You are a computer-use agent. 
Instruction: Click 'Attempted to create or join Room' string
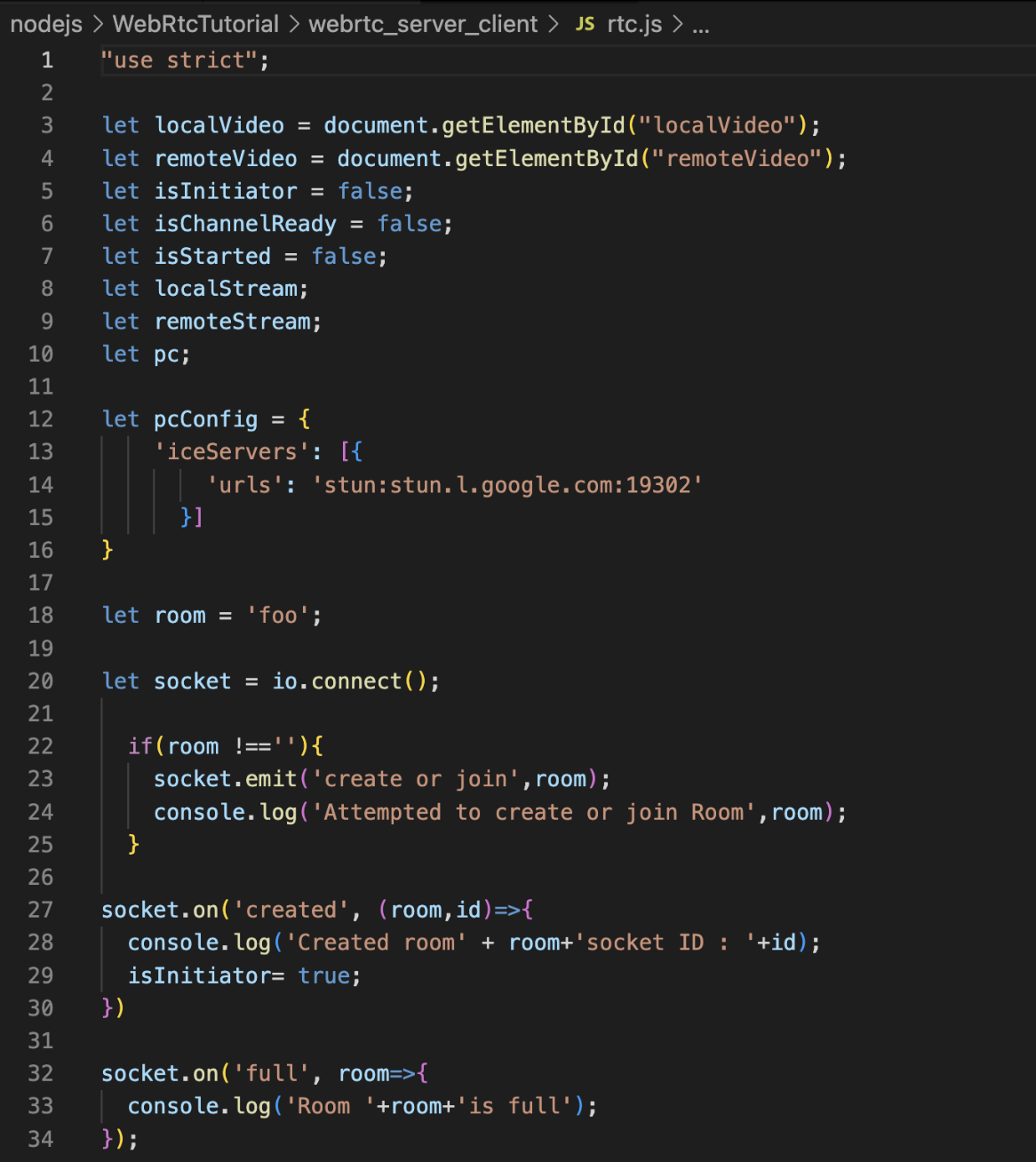pos(533,812)
